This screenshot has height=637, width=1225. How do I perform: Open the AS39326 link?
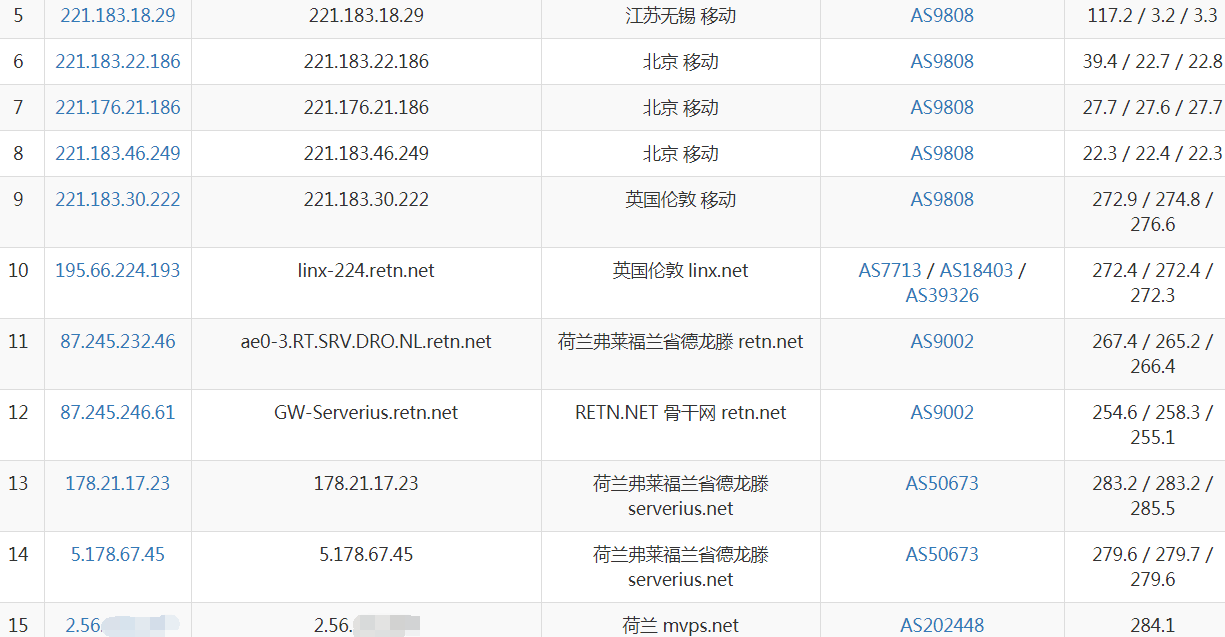942,296
